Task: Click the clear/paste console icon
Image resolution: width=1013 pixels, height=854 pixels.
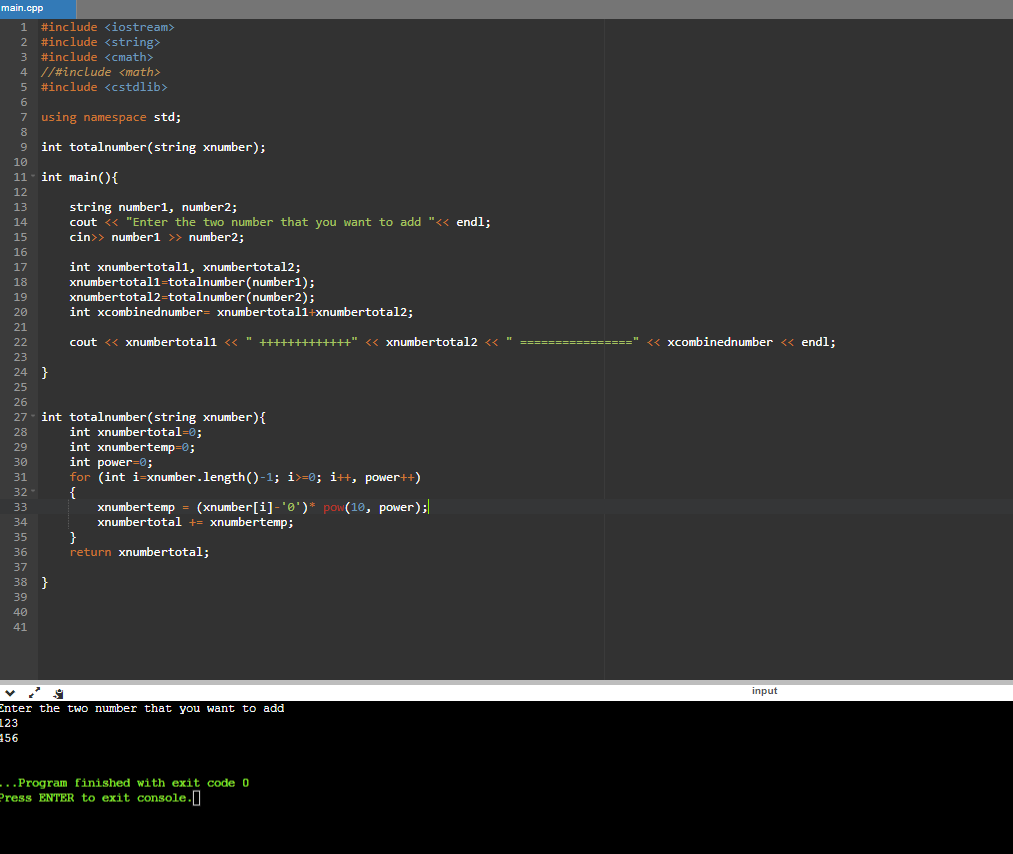Action: [58, 693]
